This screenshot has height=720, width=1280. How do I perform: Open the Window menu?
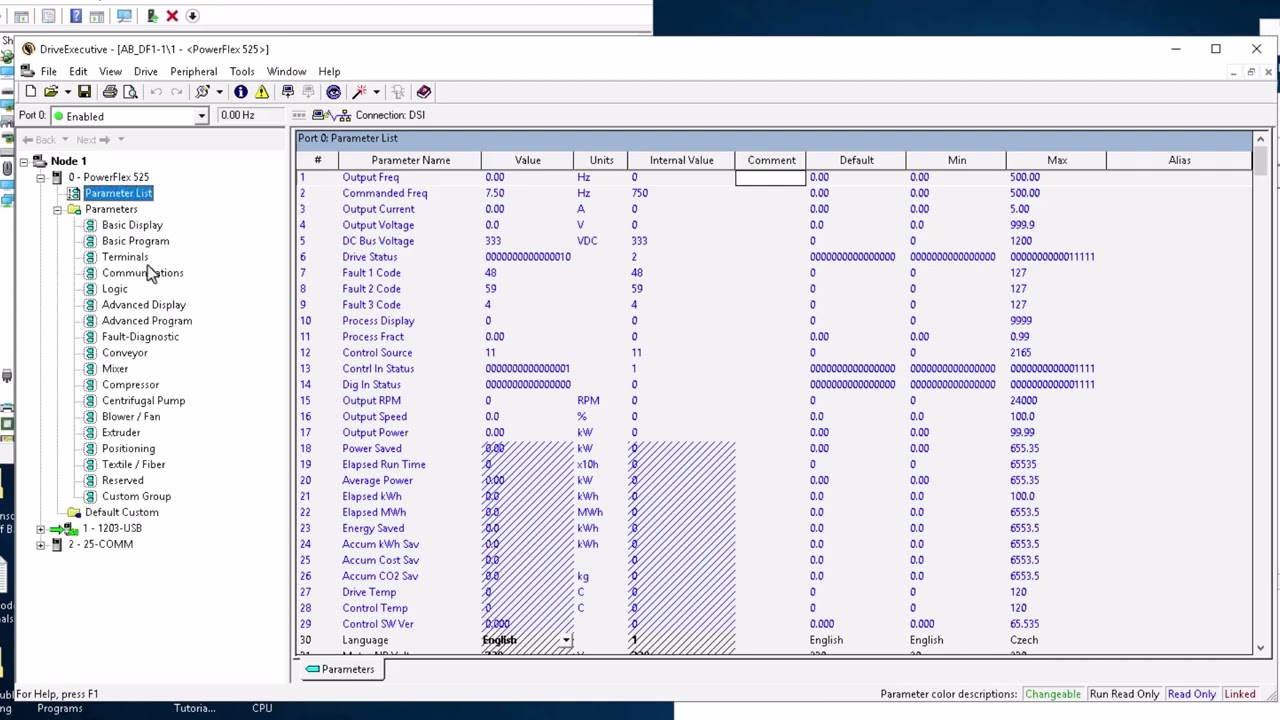[286, 71]
